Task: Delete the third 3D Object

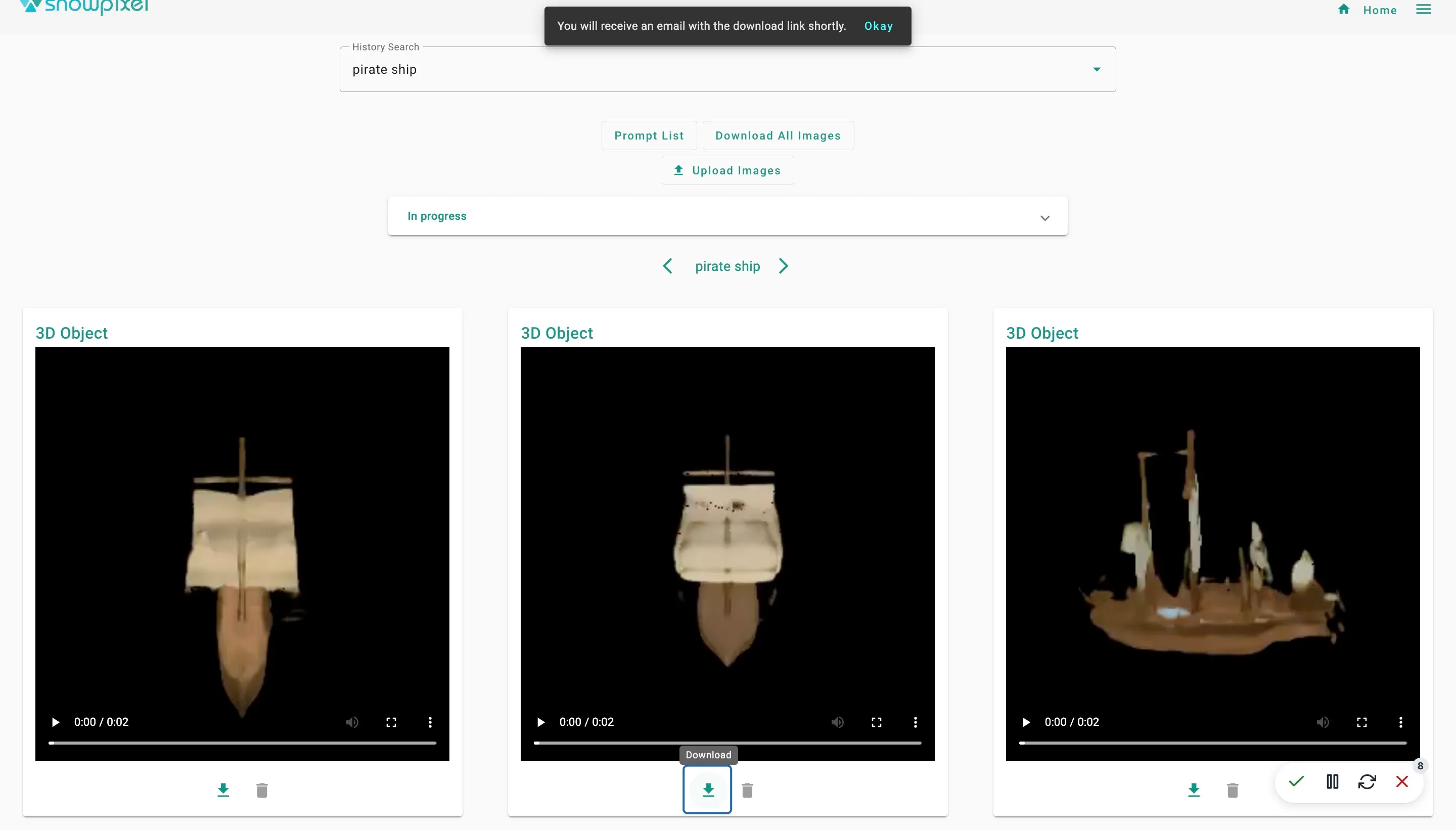Action: 1233,790
